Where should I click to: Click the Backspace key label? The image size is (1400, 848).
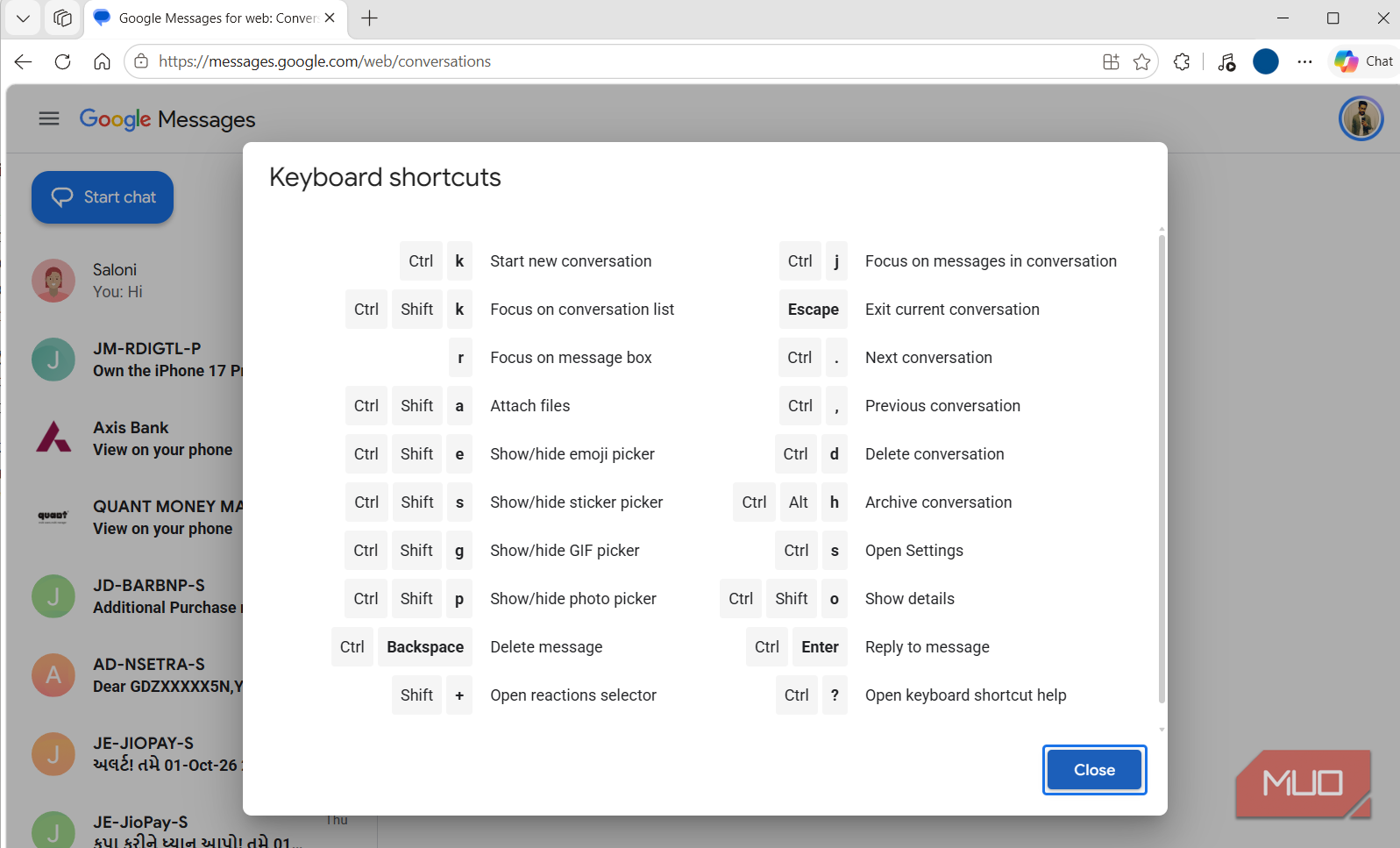click(425, 647)
